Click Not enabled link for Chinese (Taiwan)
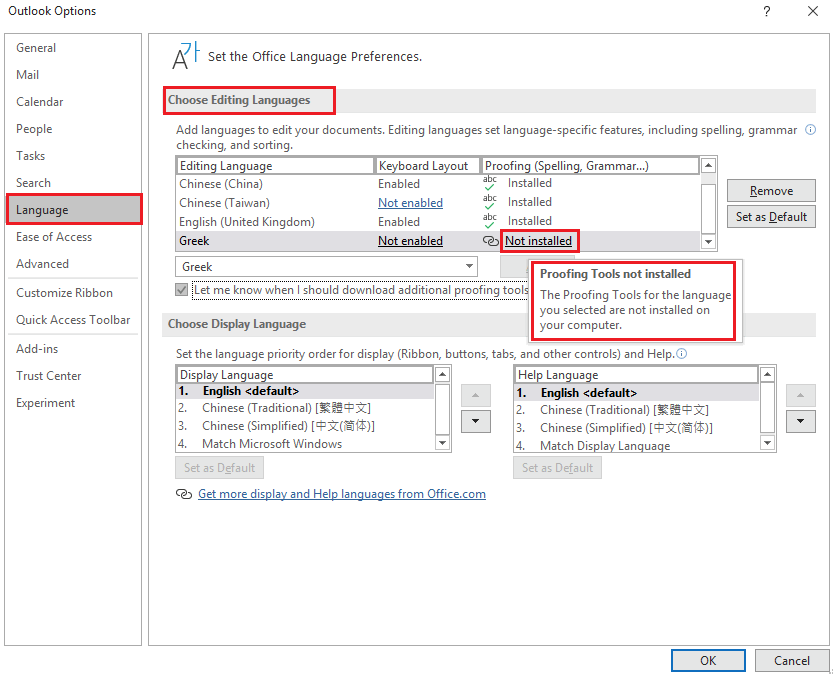The width and height of the screenshot is (833, 675). click(x=410, y=203)
